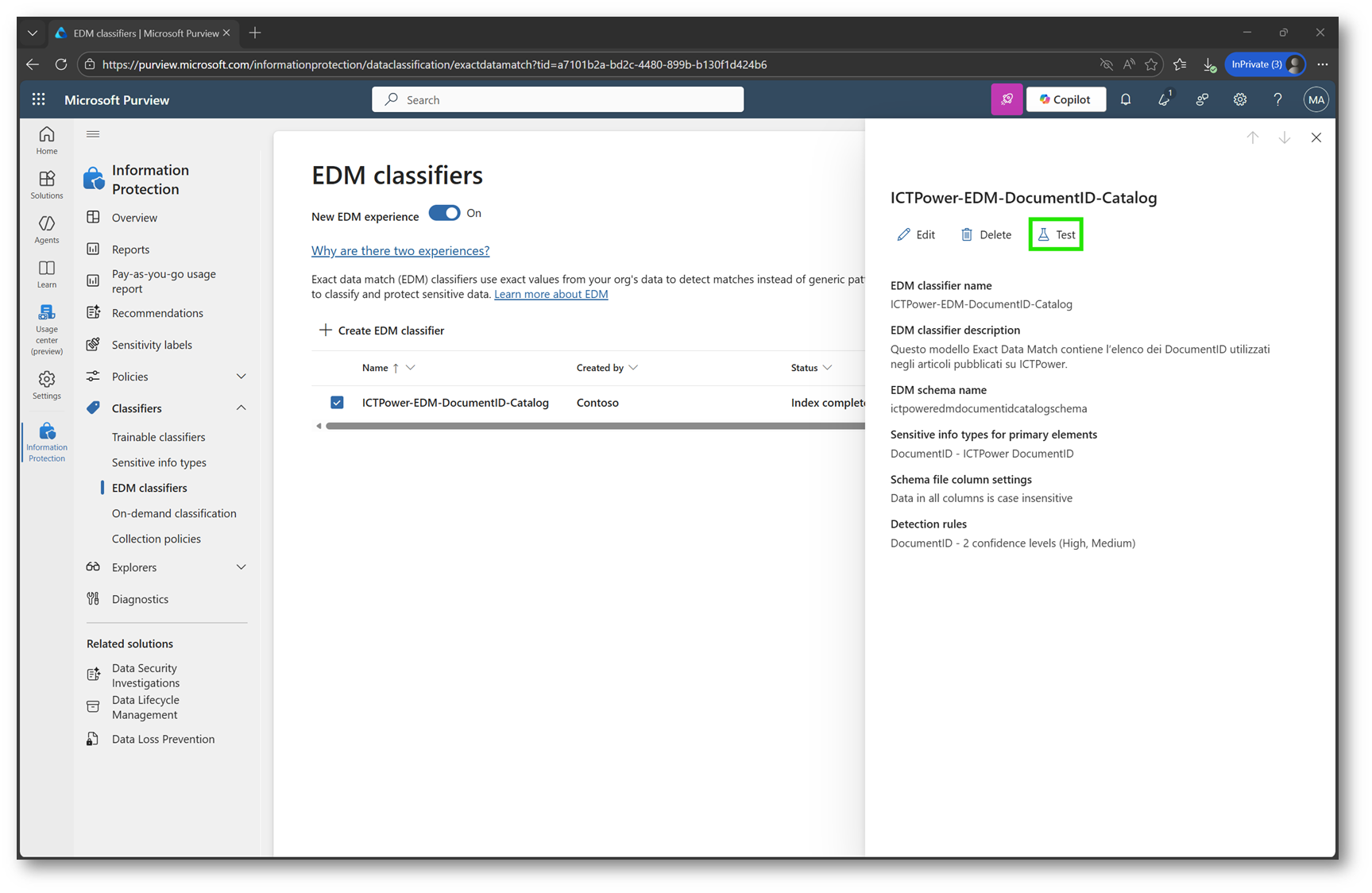Open Data Lifecycle Management
Screen dimensions: 1372x893
tap(145, 707)
